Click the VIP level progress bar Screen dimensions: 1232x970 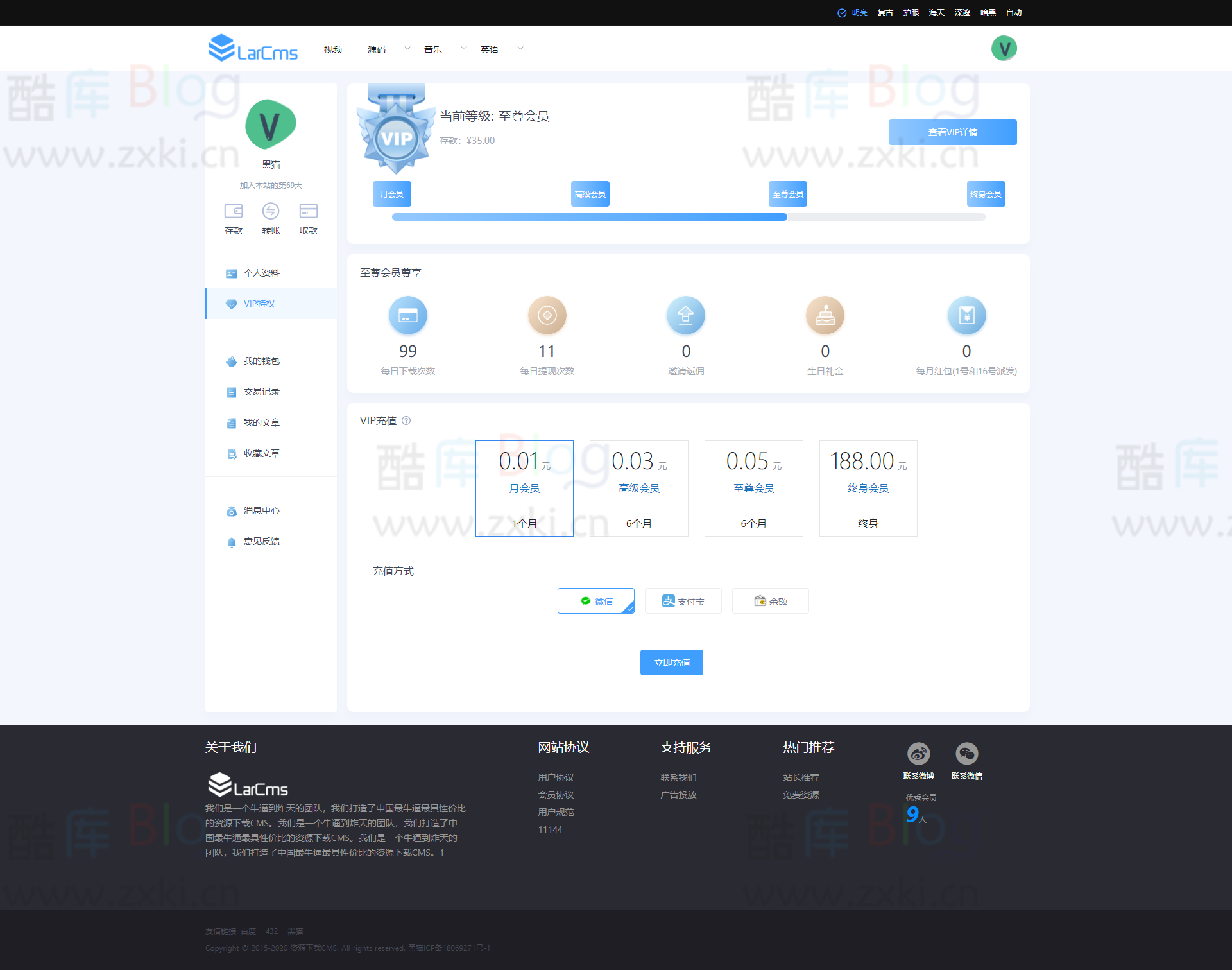coord(689,218)
